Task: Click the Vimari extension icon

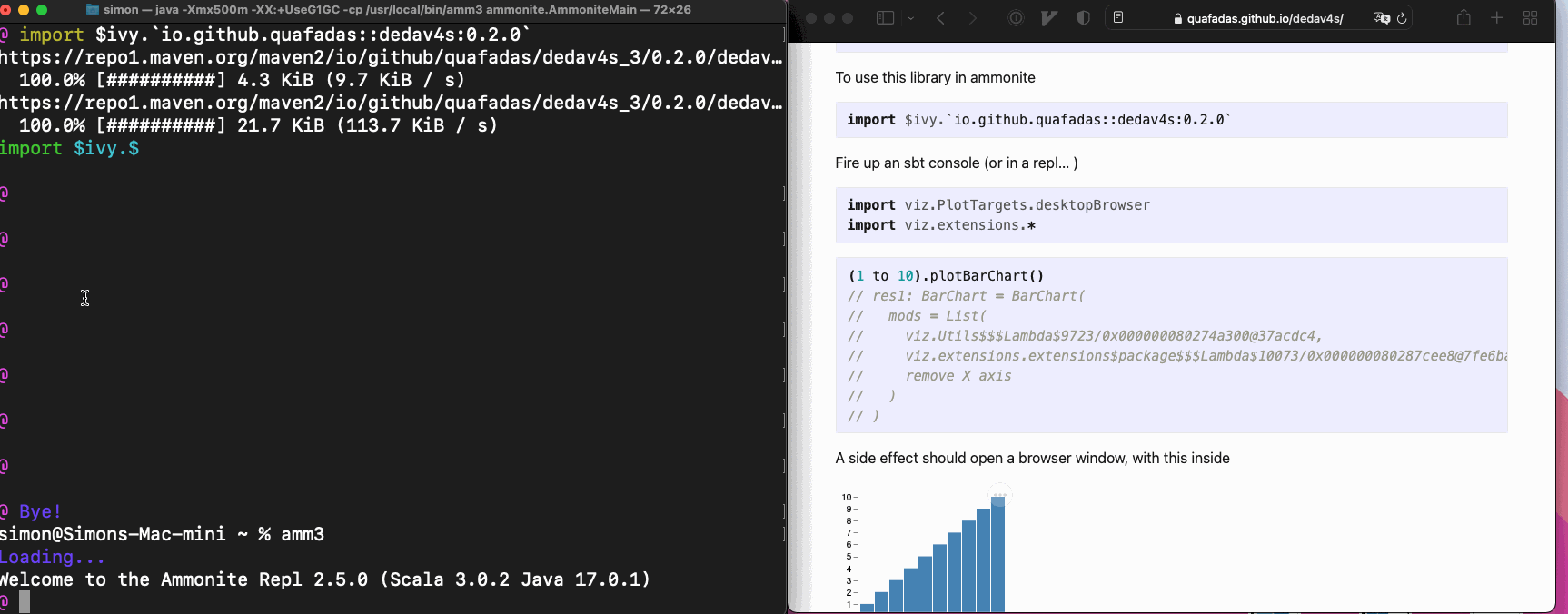Action: (x=1049, y=18)
